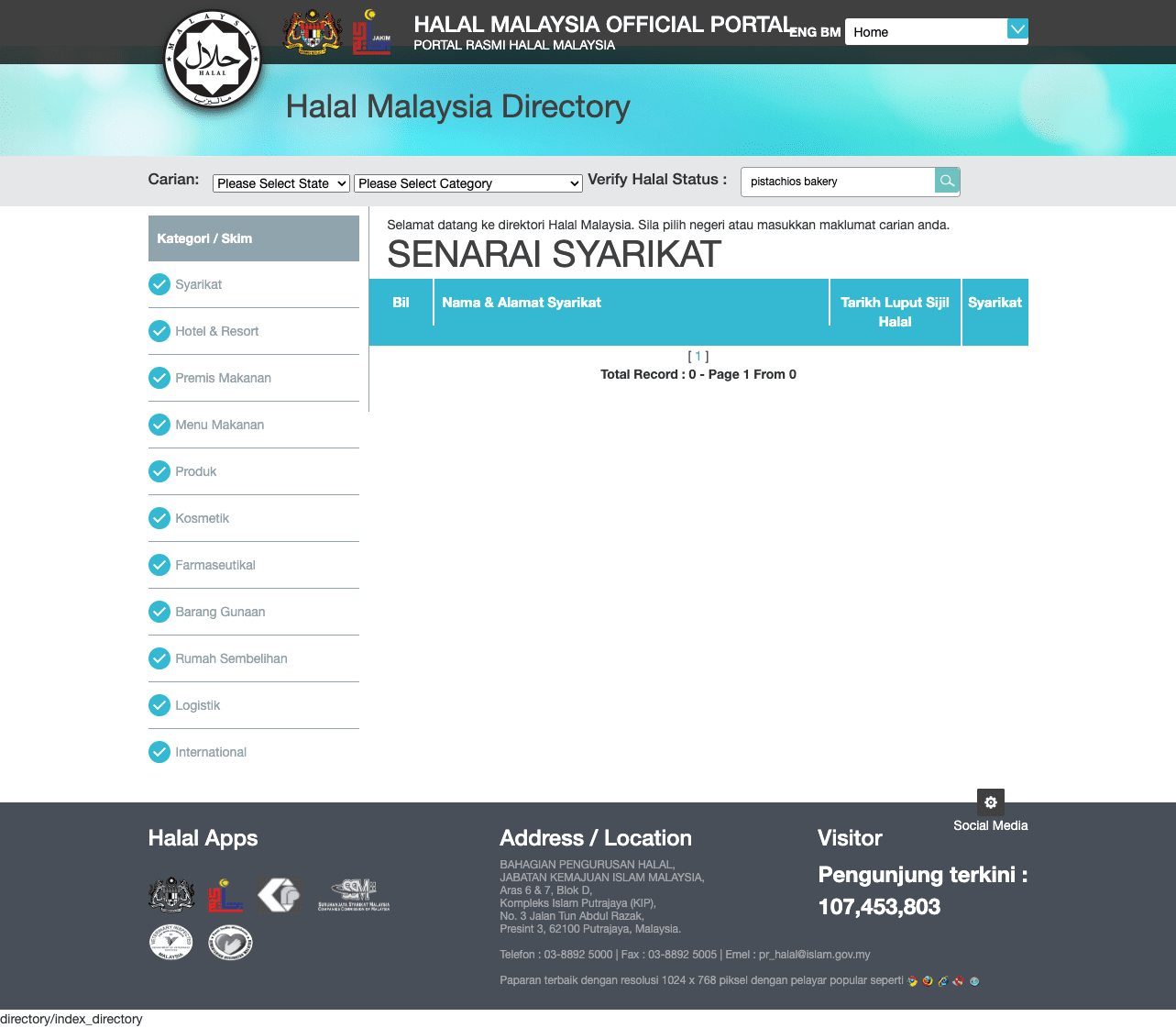The image size is (1176, 1028).
Task: Click the checkmark icon beside Syarikat
Action: click(x=159, y=284)
